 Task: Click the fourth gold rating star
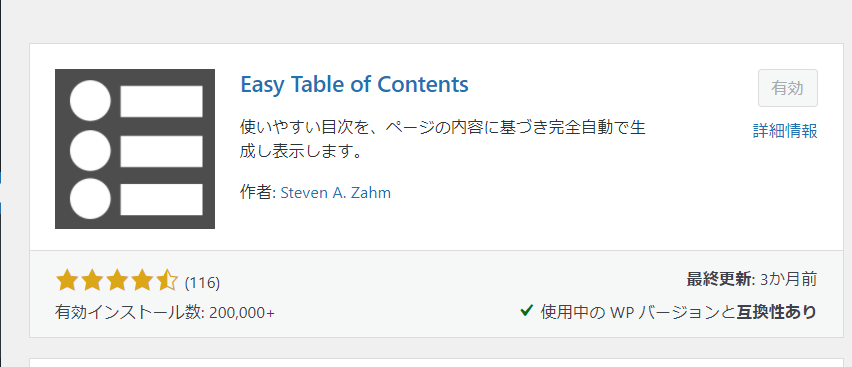coord(142,281)
